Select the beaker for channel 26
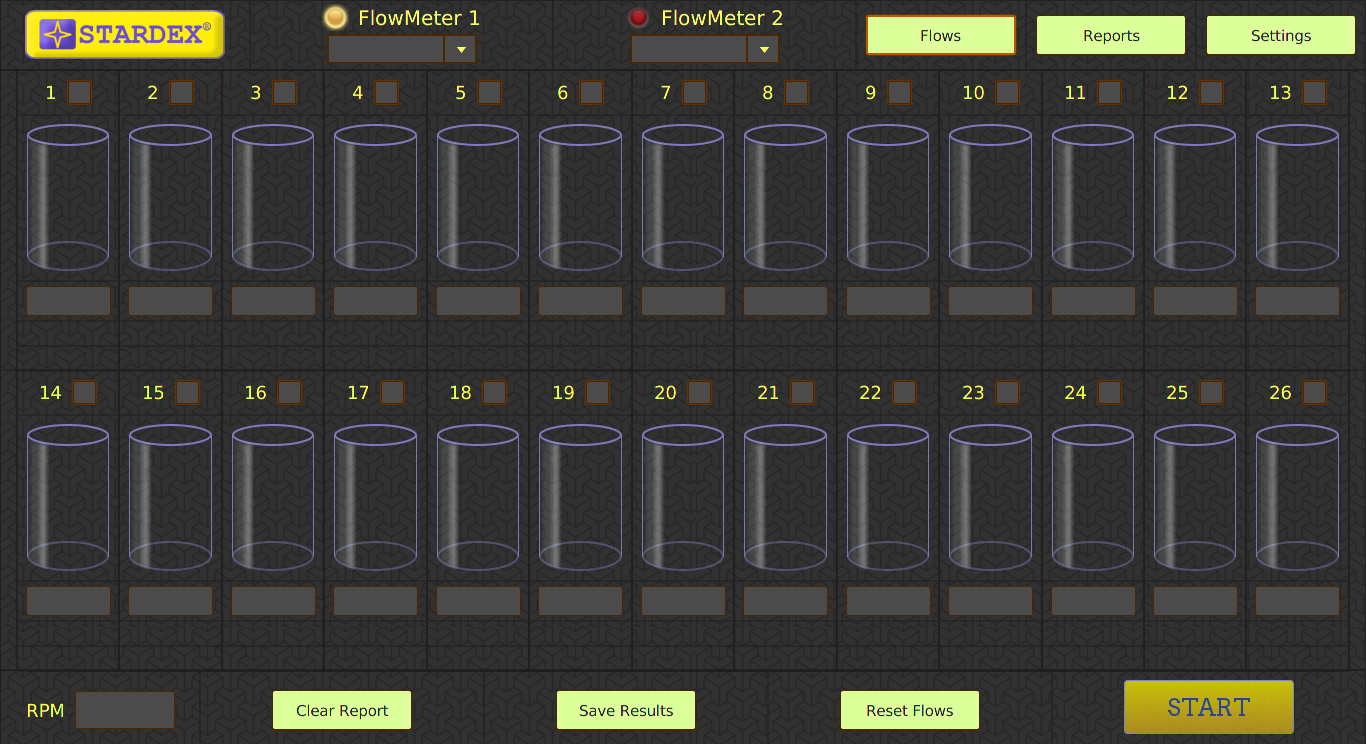This screenshot has height=744, width=1366. 1298,497
